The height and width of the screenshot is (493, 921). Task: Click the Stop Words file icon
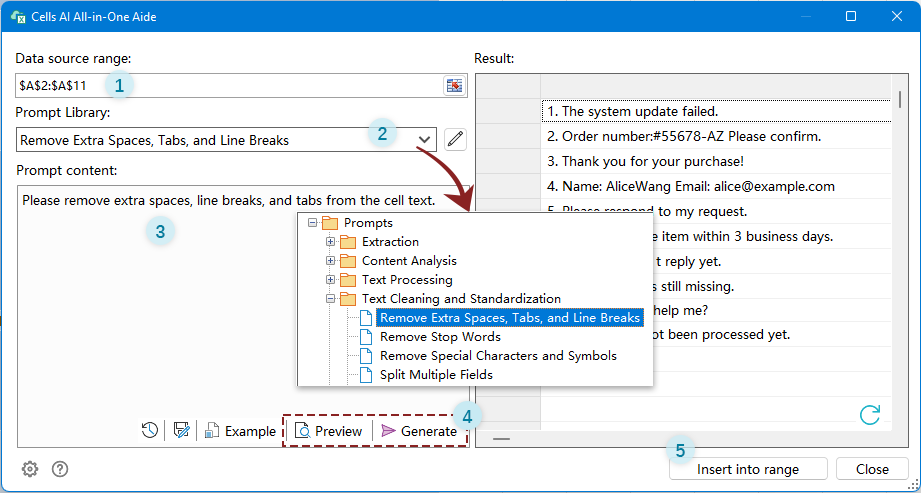pos(366,337)
